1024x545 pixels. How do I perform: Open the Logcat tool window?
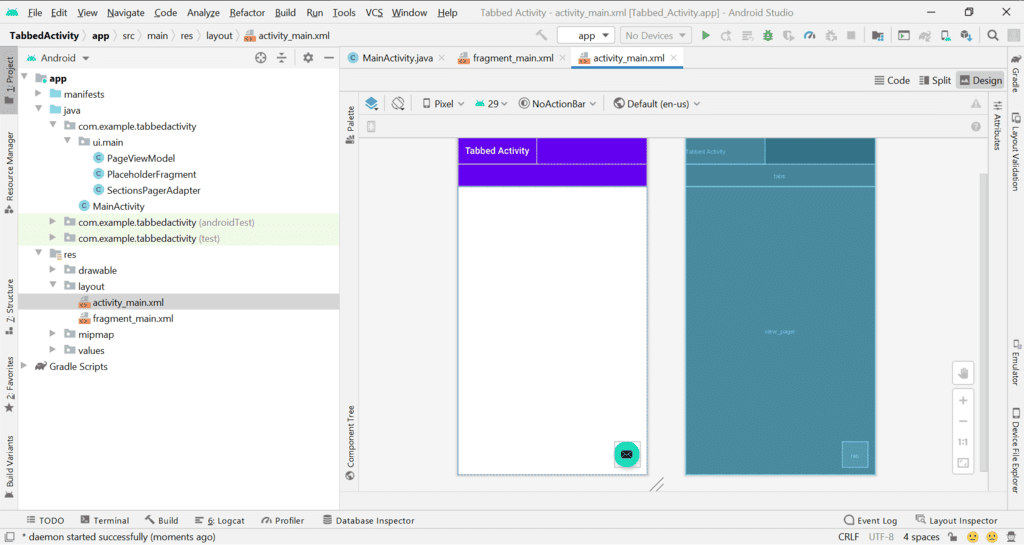219,520
